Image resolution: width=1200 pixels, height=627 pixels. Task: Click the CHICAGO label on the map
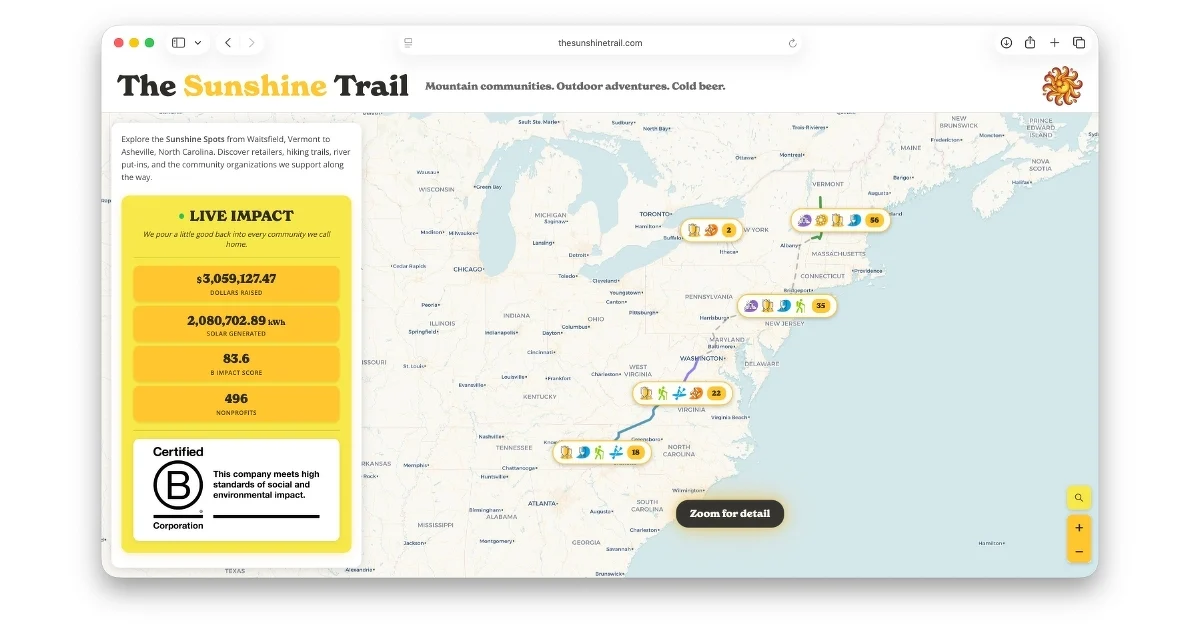[467, 269]
